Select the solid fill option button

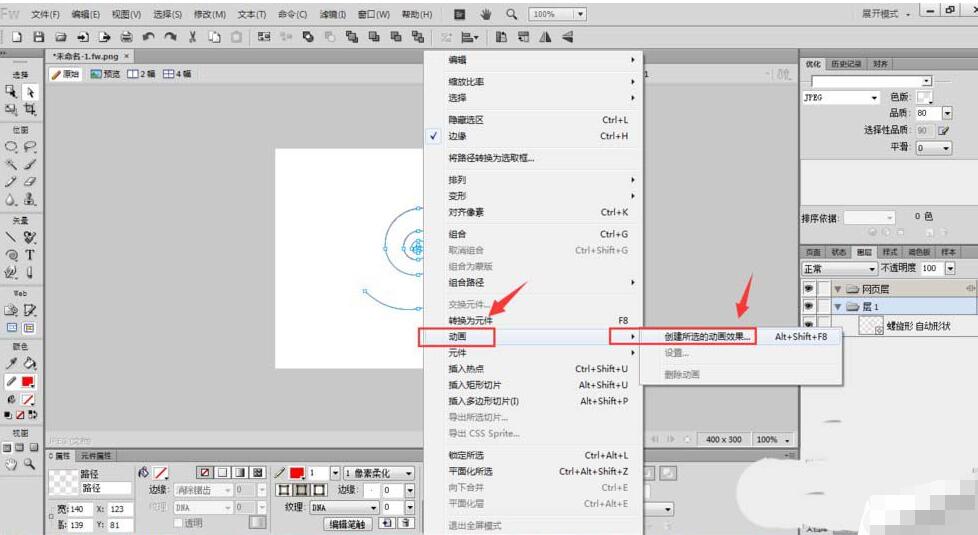pos(222,473)
